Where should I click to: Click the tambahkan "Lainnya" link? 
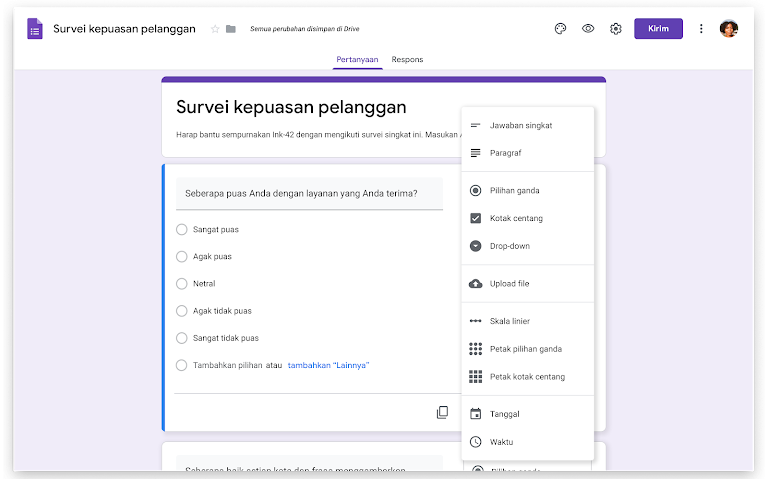[x=328, y=365]
